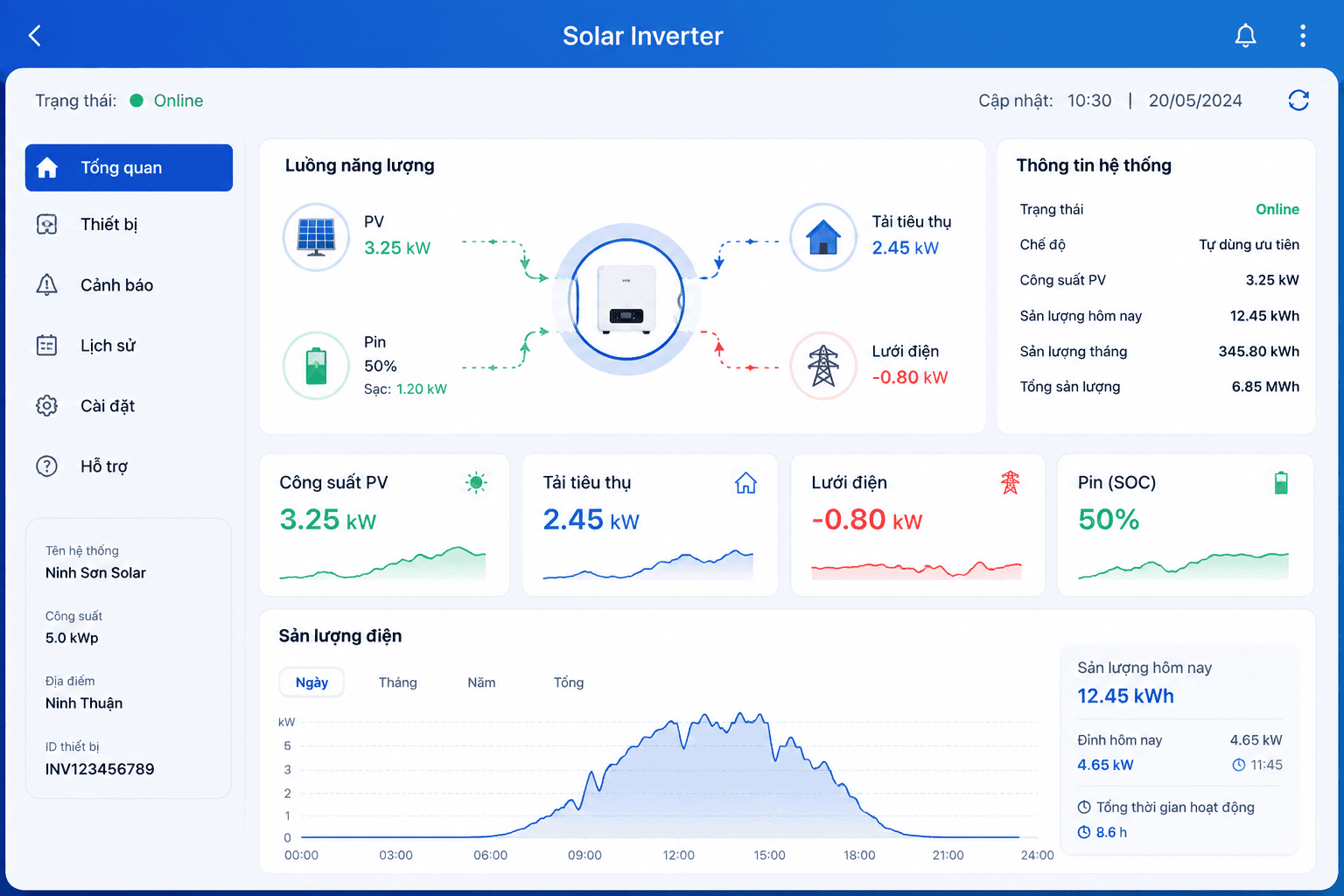The height and width of the screenshot is (896, 1344).
Task: Select Tổng quan in the sidebar
Action: (129, 168)
